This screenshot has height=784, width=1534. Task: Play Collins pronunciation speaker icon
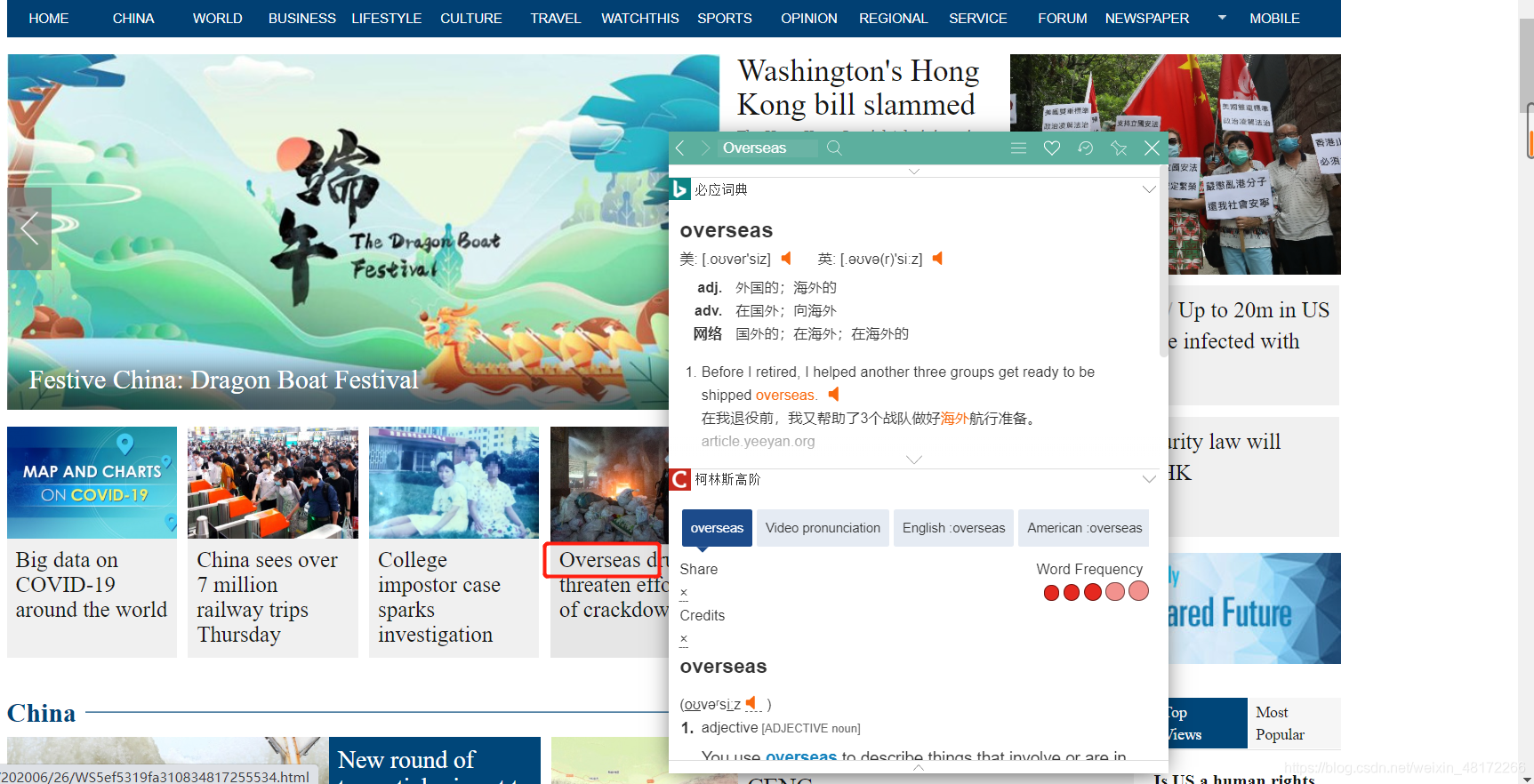click(x=751, y=703)
